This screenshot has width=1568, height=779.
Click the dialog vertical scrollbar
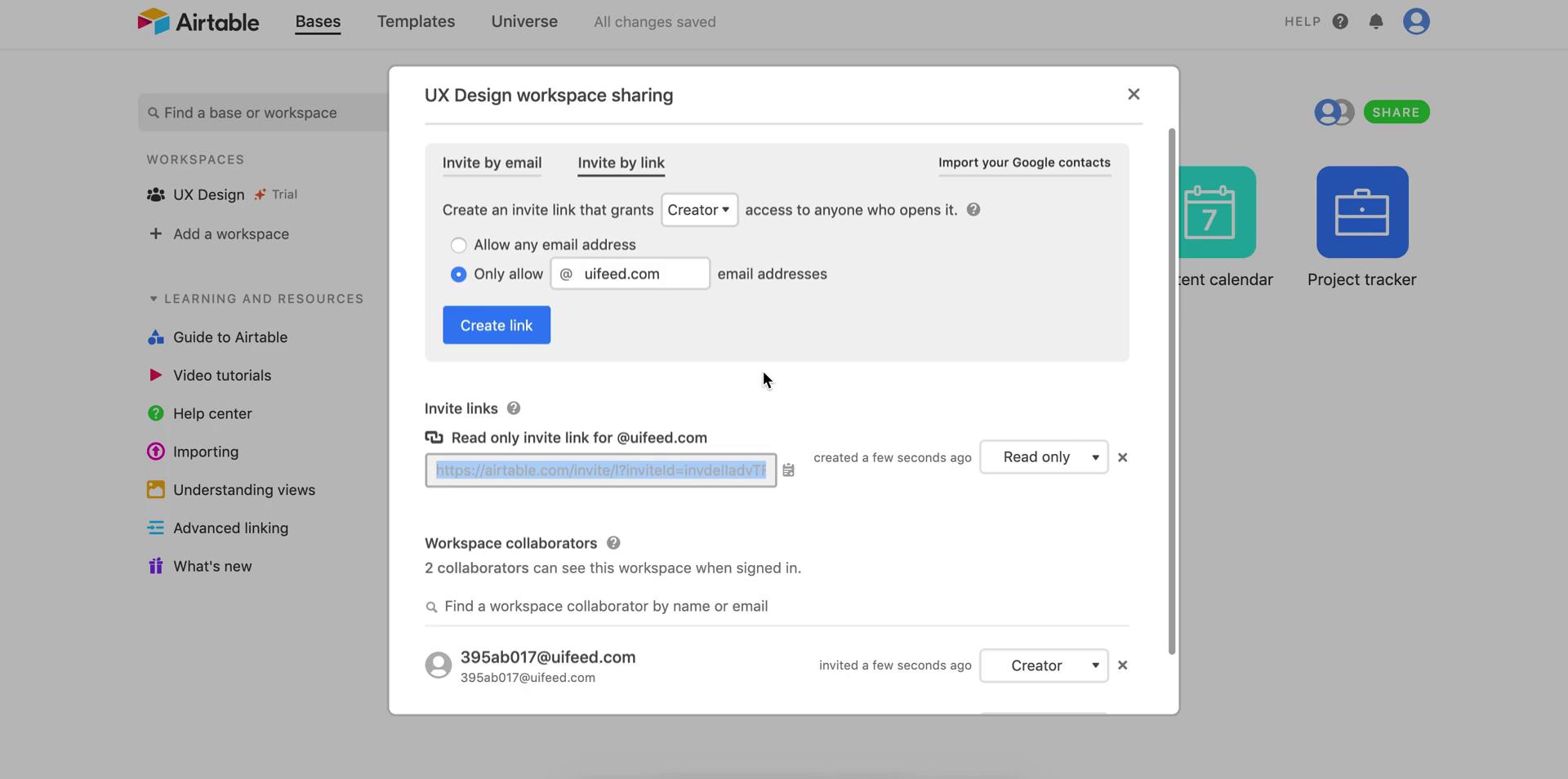pyautogui.click(x=1172, y=392)
